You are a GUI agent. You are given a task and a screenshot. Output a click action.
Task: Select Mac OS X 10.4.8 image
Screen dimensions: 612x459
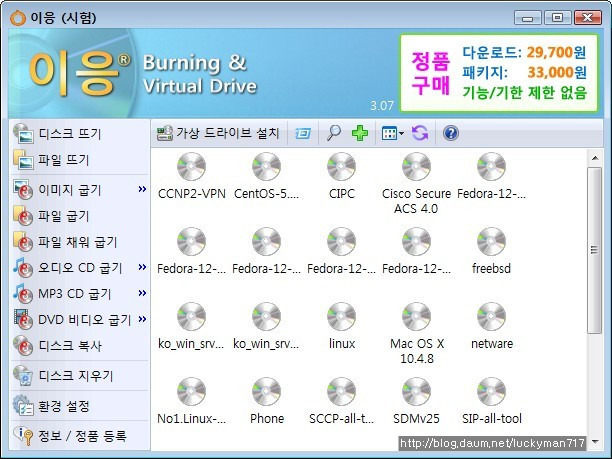pyautogui.click(x=416, y=333)
